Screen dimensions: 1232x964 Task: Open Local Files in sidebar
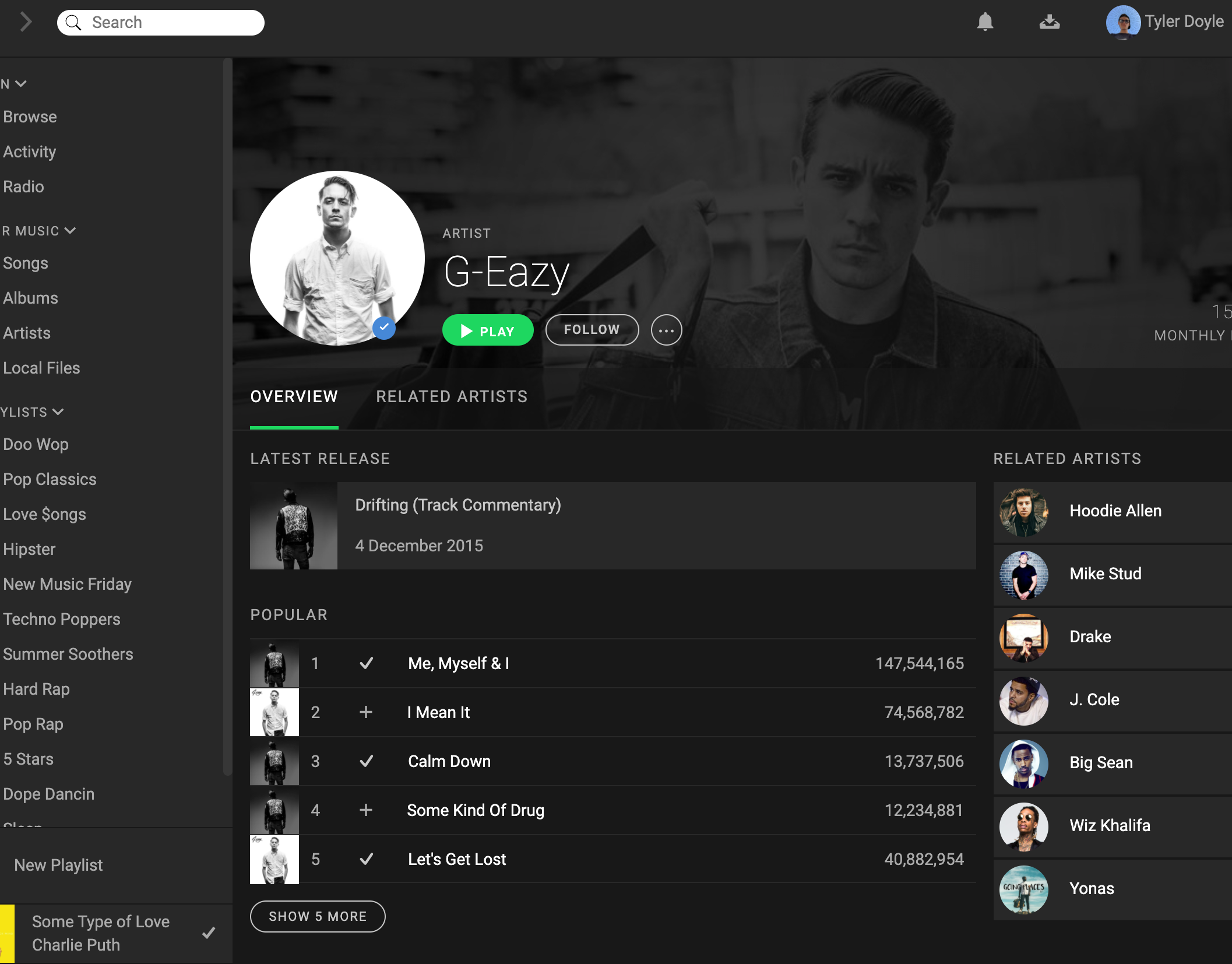tap(41, 368)
